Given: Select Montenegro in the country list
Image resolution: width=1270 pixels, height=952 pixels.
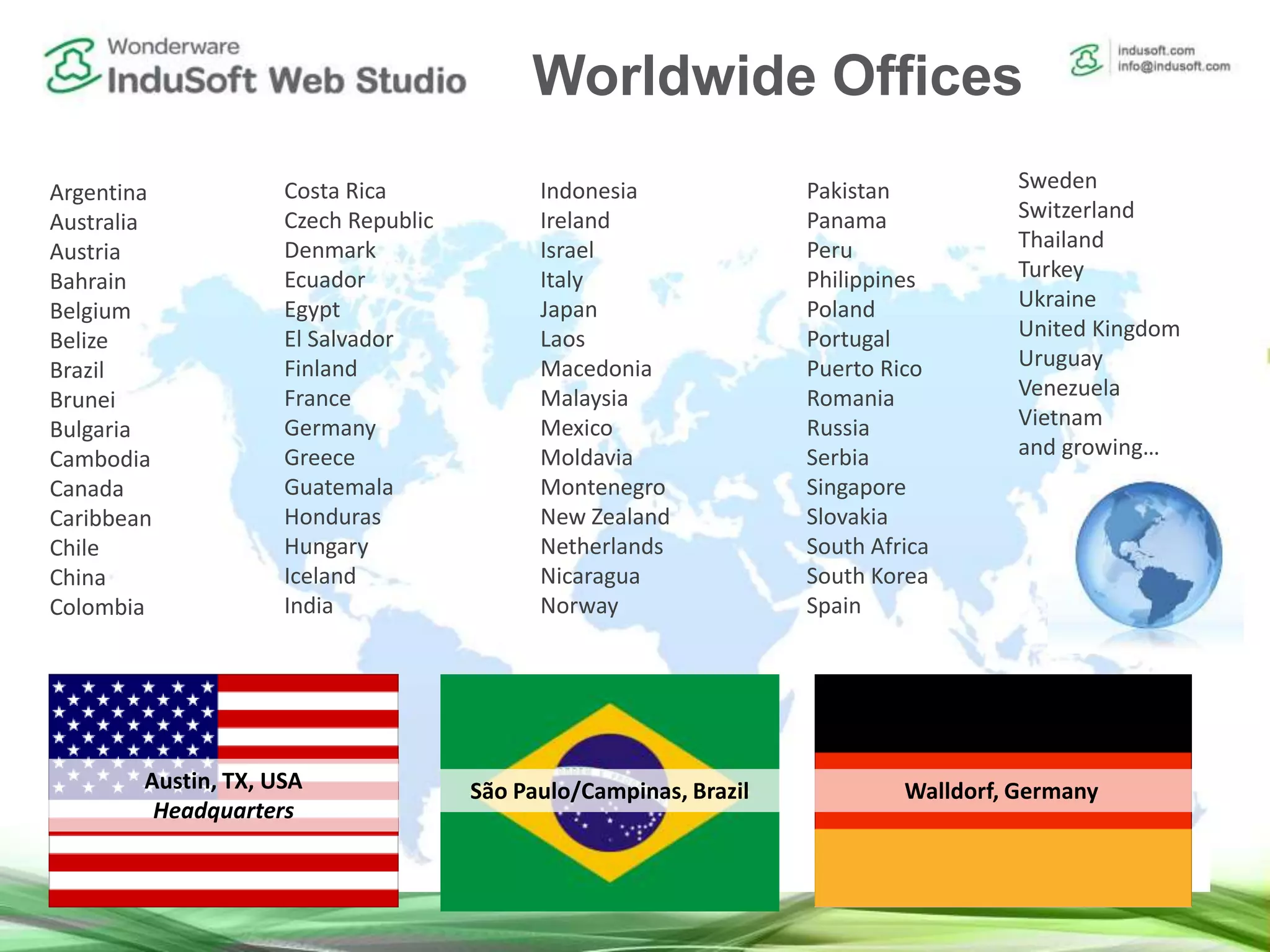Looking at the screenshot, I should [x=603, y=488].
